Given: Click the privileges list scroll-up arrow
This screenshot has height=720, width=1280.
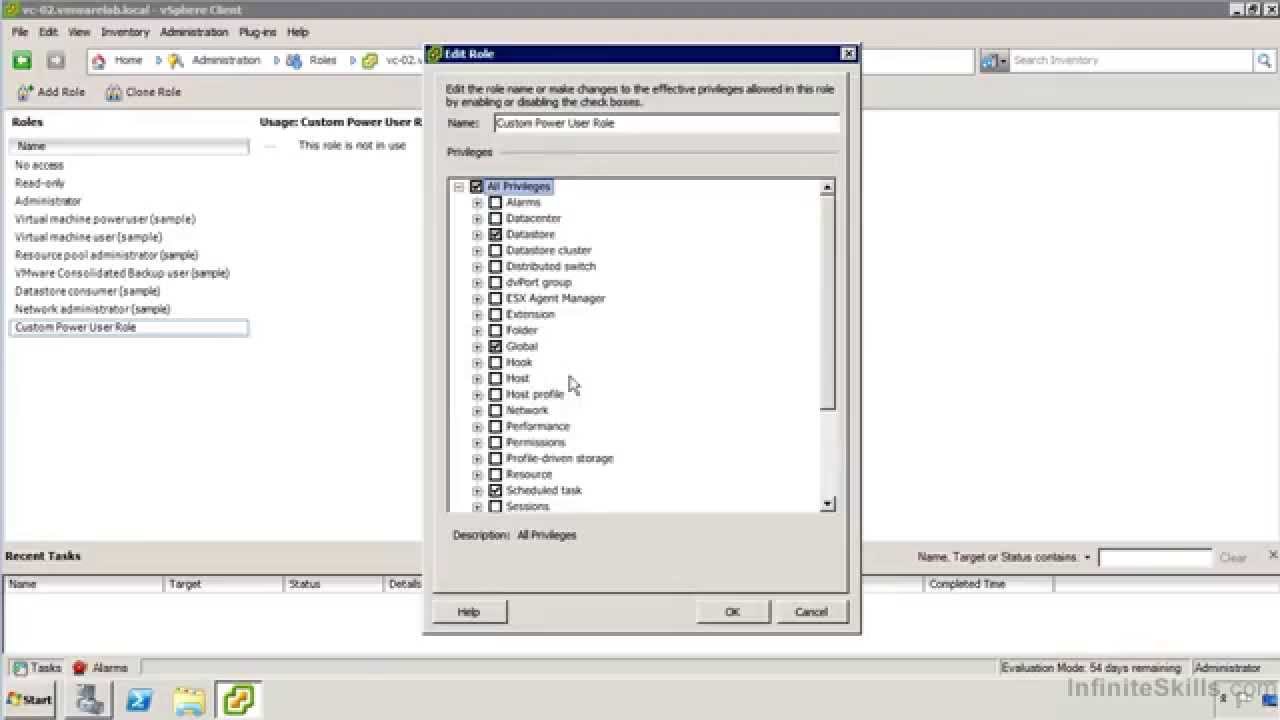Looking at the screenshot, I should (x=827, y=187).
